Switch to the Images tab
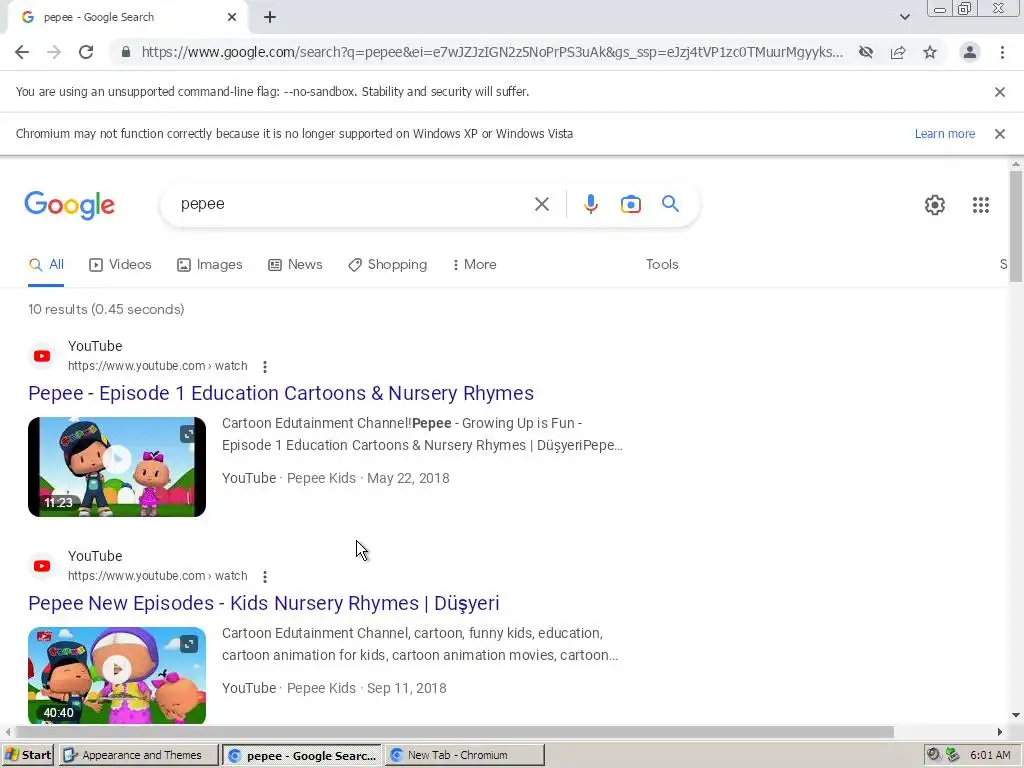 pos(210,264)
